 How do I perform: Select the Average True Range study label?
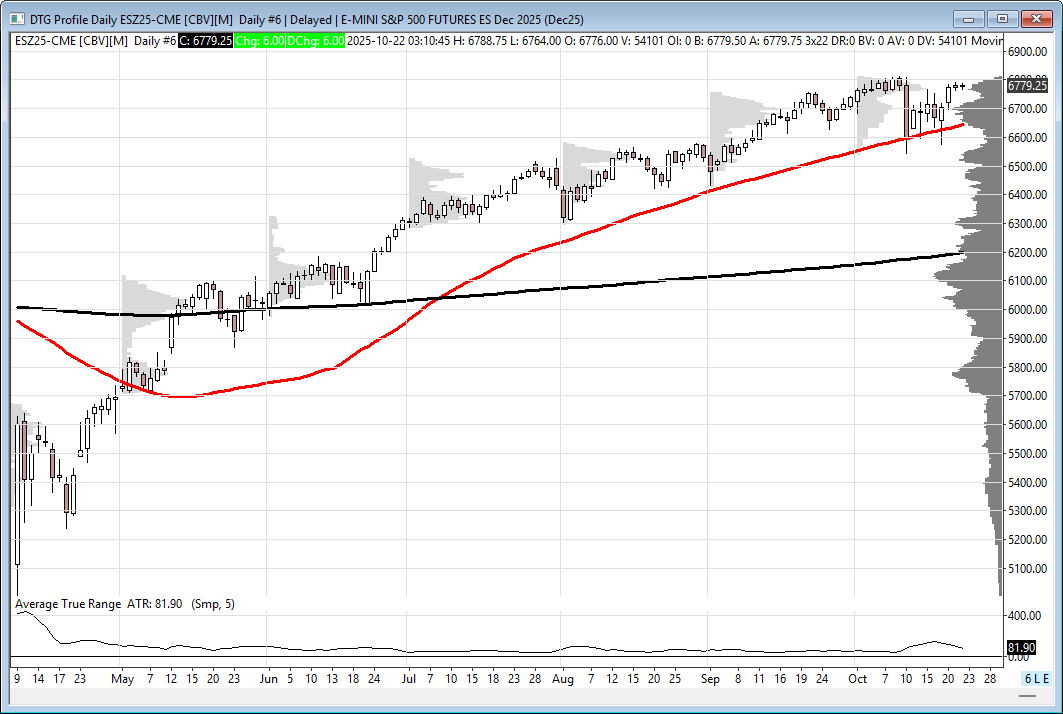(68, 604)
